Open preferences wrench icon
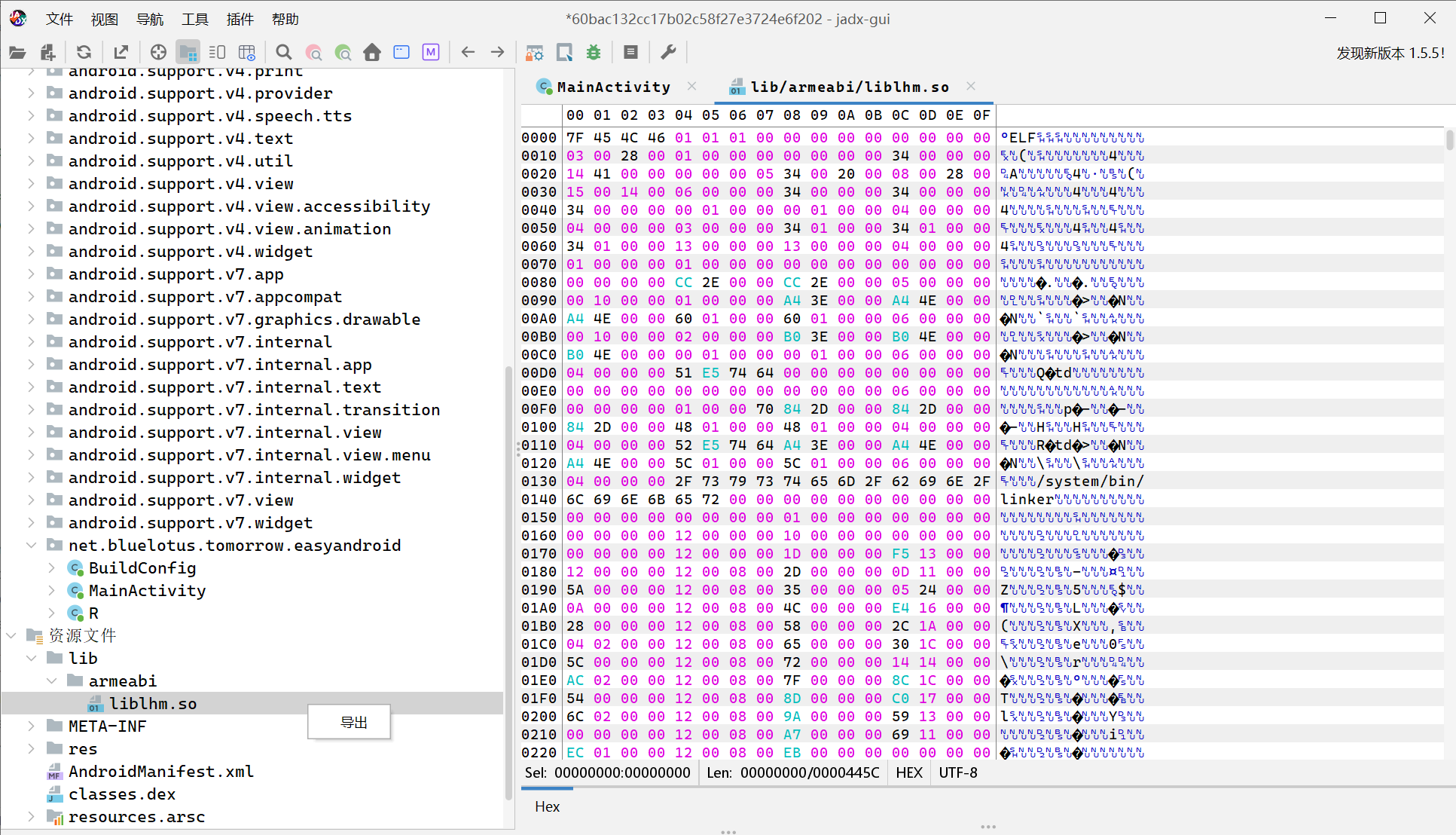The height and width of the screenshot is (835, 1456). pyautogui.click(x=668, y=52)
